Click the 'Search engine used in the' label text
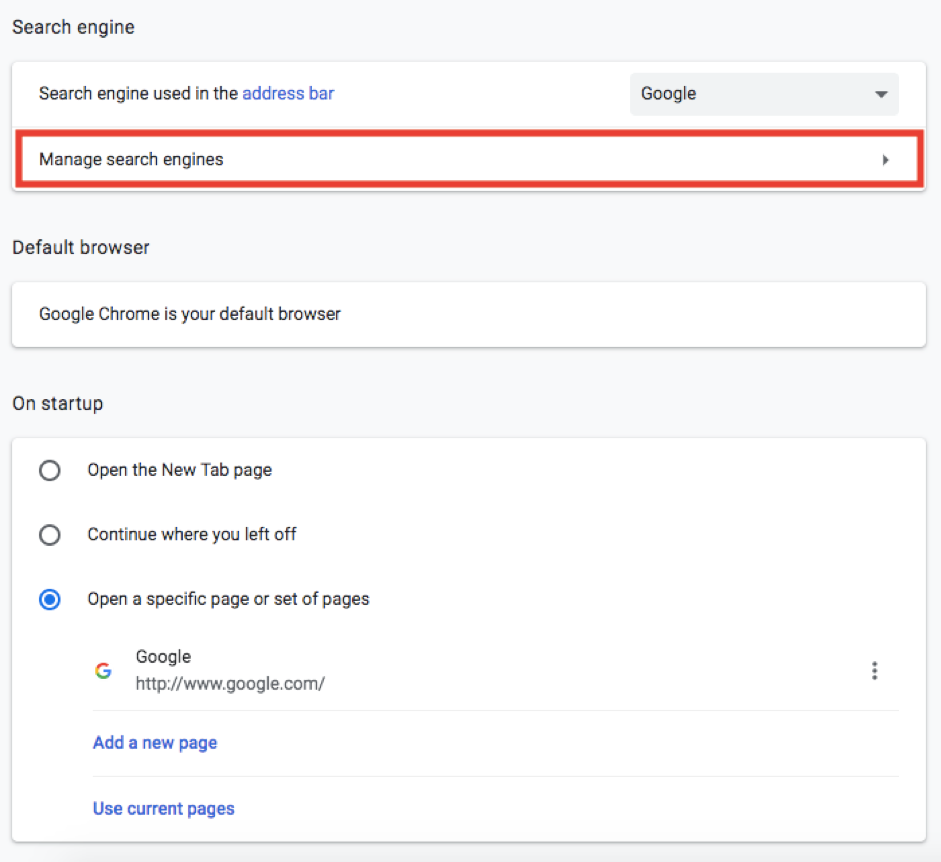Screen dimensions: 941x862 click(138, 94)
